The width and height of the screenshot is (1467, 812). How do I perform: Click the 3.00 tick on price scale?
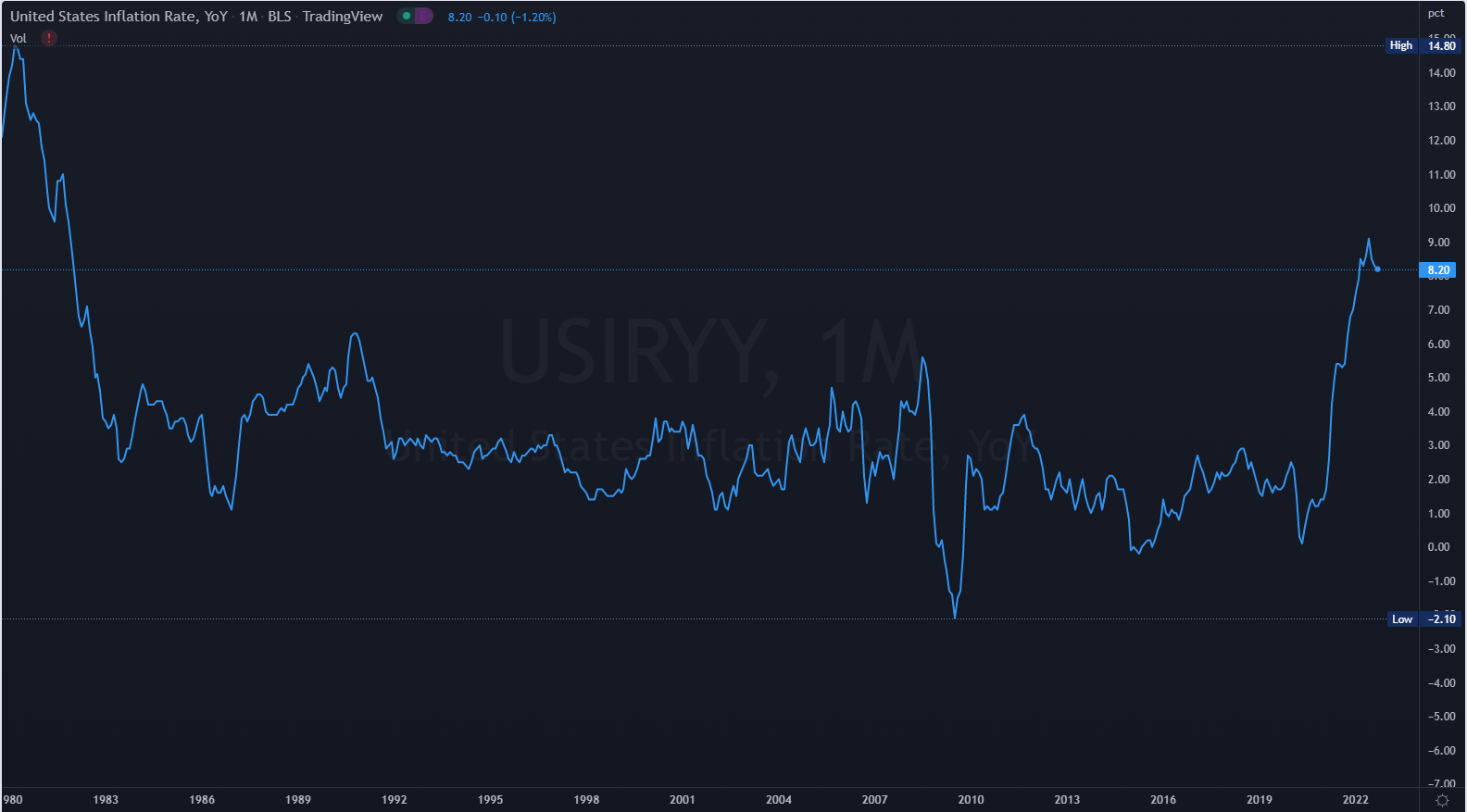1439,445
